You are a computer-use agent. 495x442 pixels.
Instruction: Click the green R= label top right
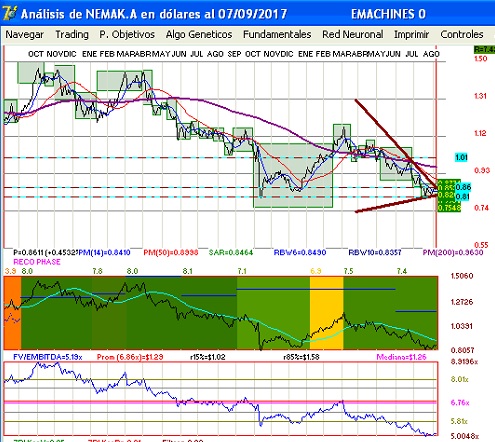click(484, 49)
